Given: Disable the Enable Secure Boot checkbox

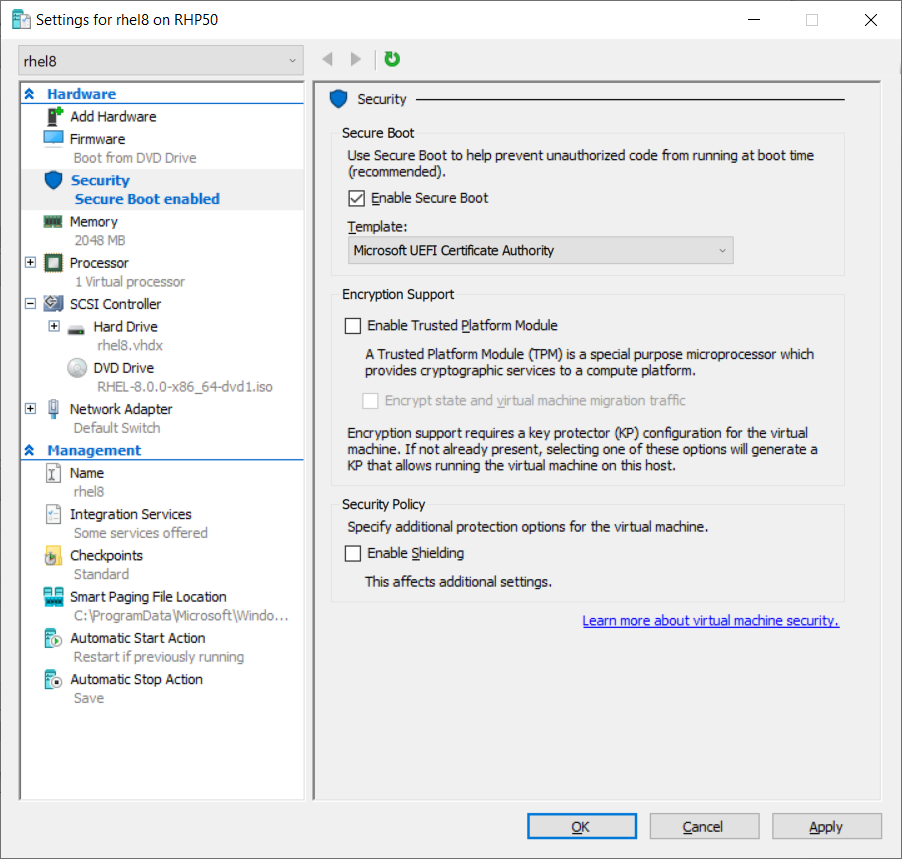Looking at the screenshot, I should click(x=356, y=198).
